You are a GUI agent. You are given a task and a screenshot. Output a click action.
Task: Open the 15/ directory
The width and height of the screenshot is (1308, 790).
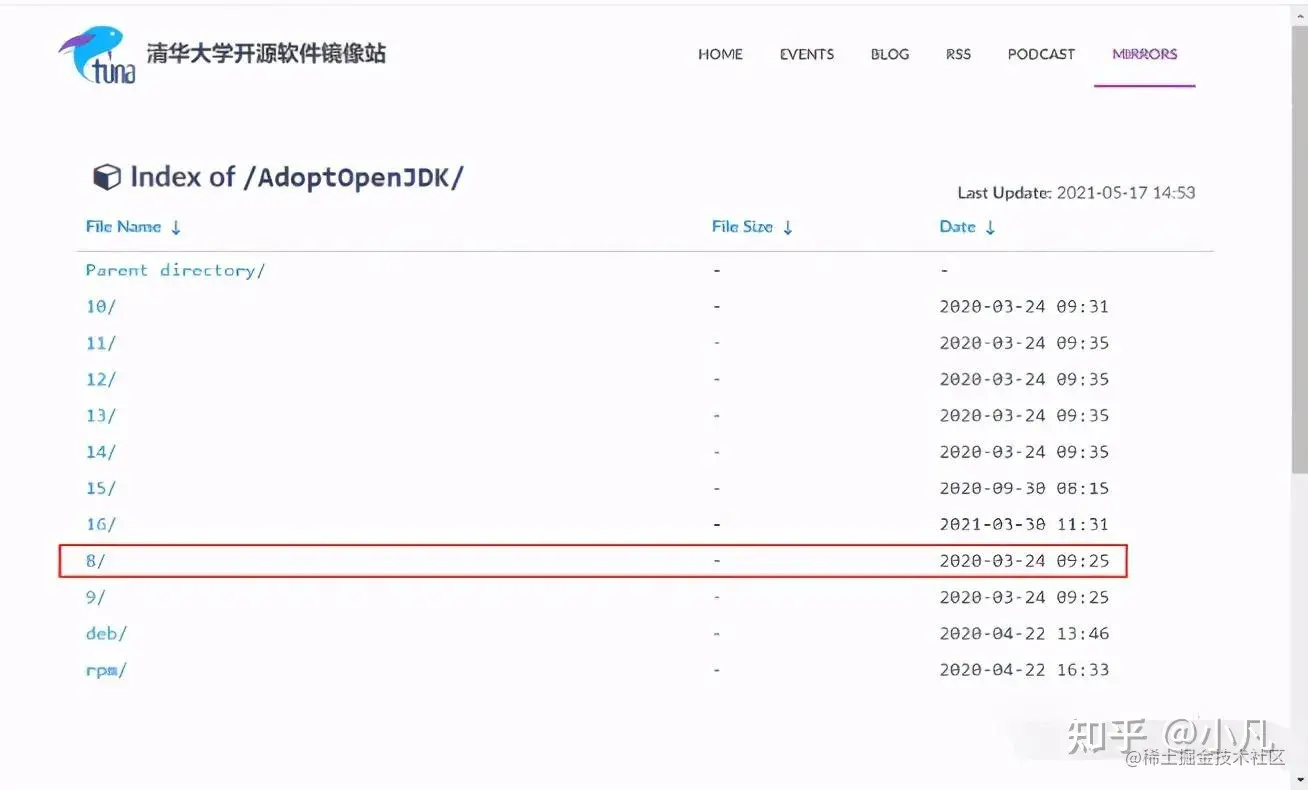pyautogui.click(x=100, y=488)
